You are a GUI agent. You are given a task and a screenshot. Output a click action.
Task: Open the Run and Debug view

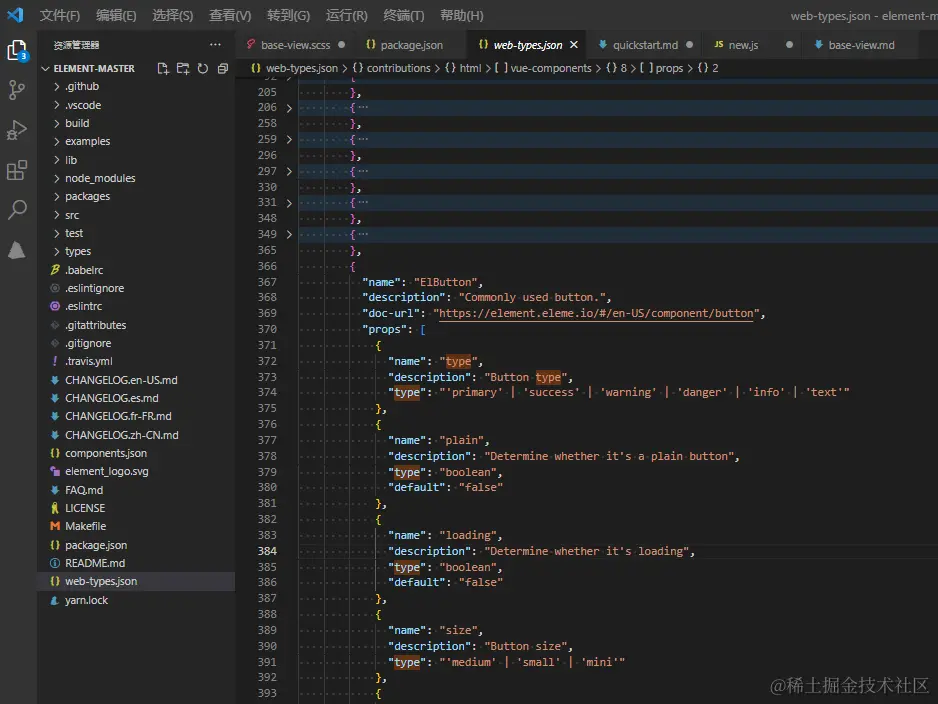[17, 130]
